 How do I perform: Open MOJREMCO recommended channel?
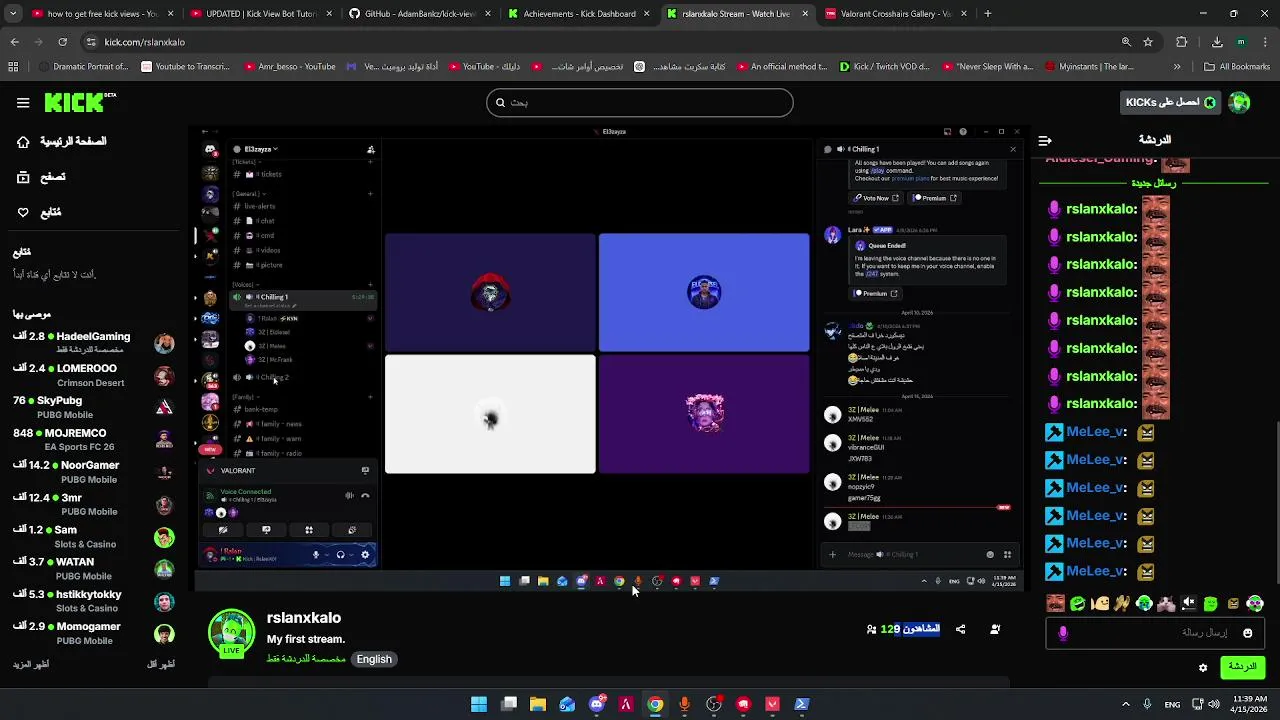click(93, 440)
